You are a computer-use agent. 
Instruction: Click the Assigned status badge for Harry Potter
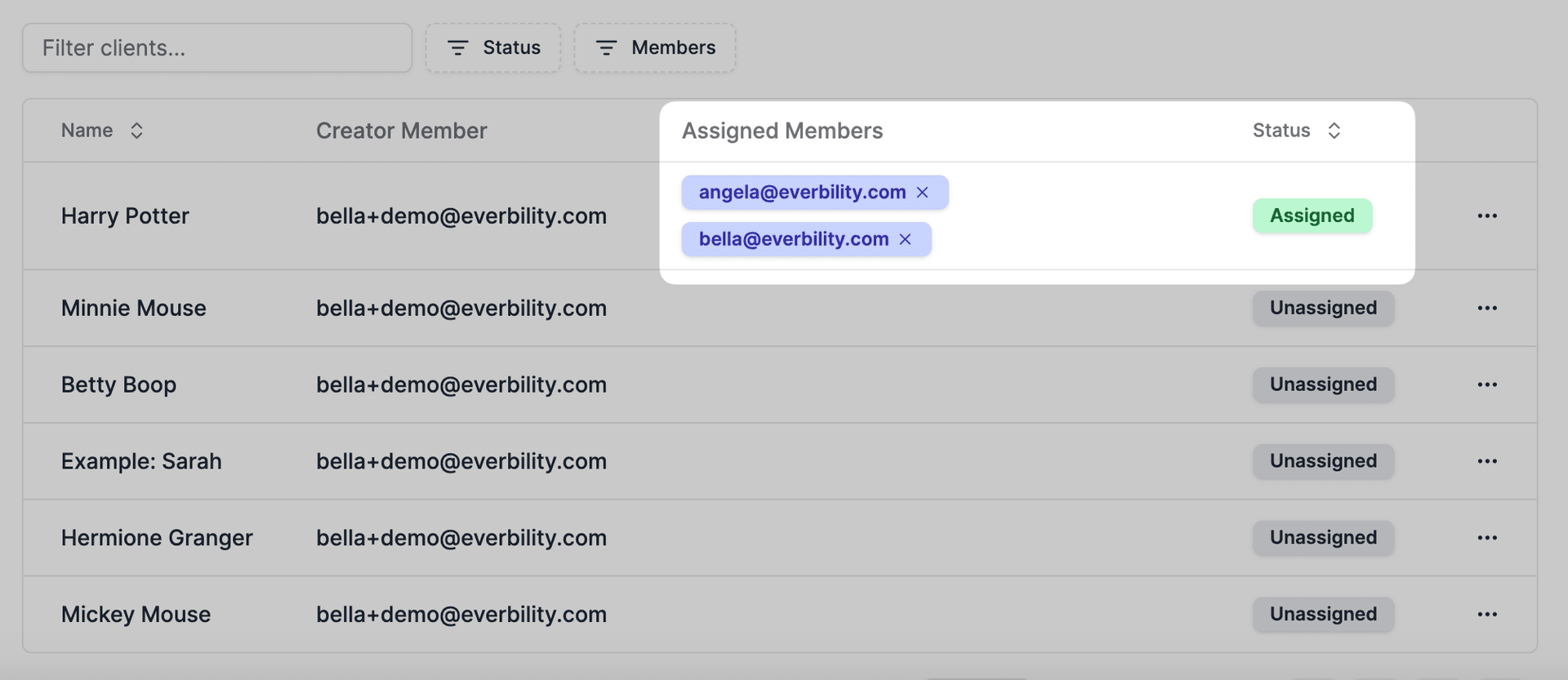pyautogui.click(x=1312, y=216)
